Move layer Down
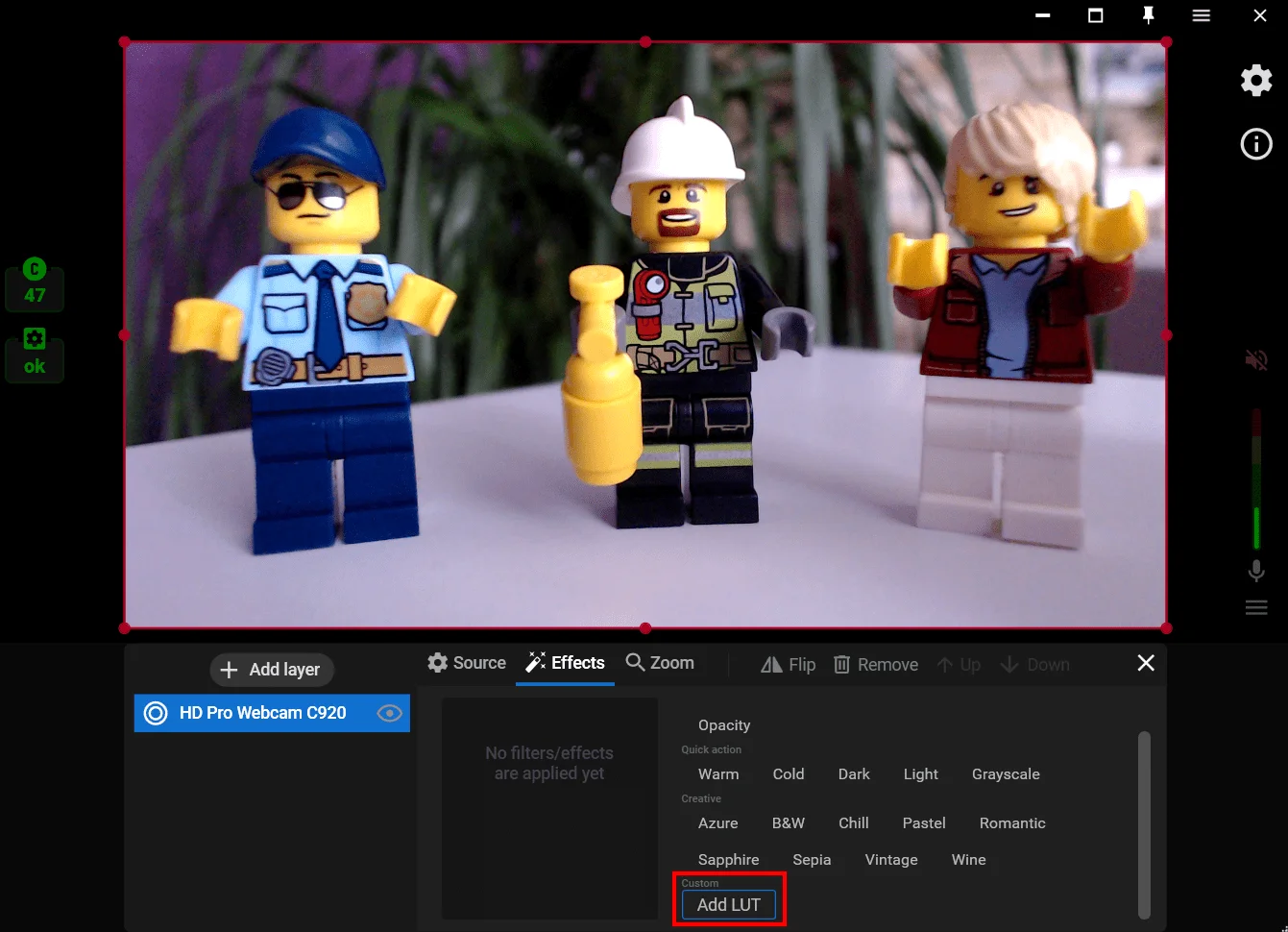 [1034, 665]
